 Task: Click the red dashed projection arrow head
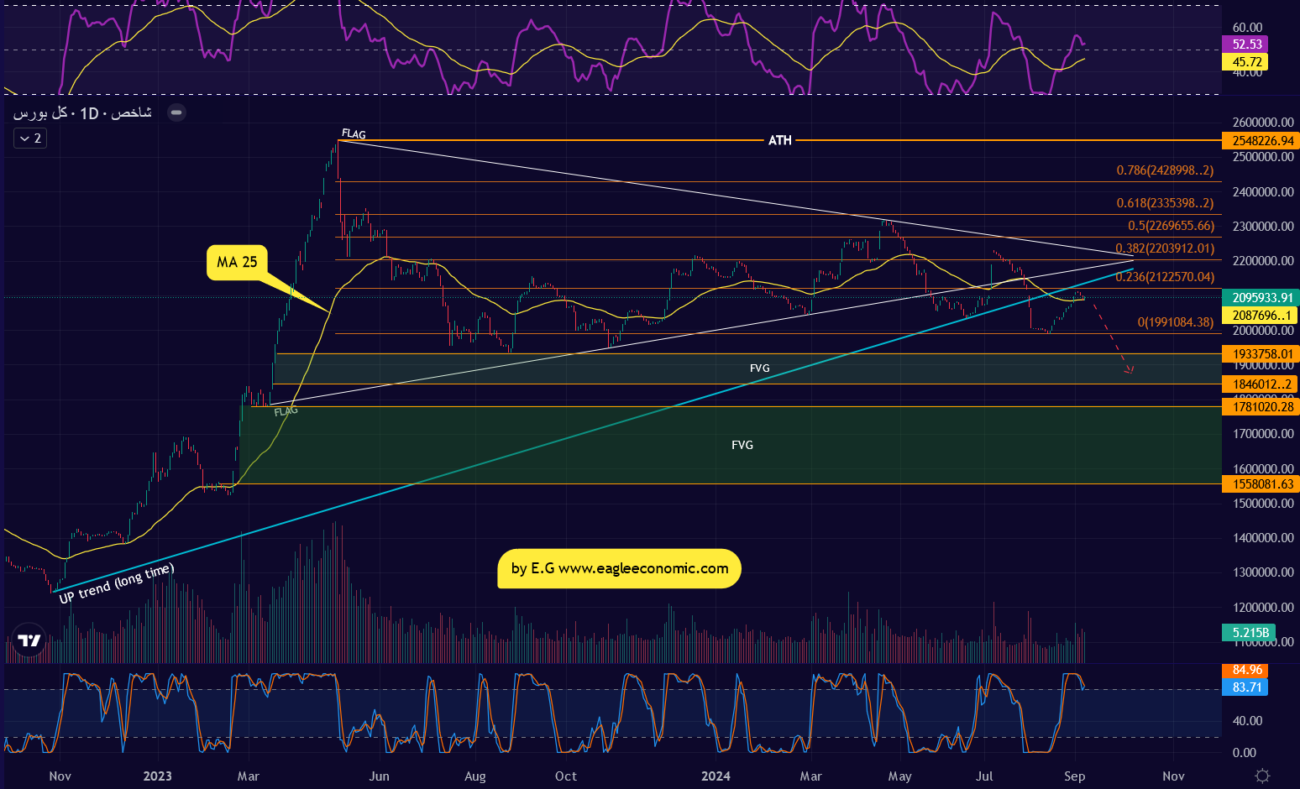pos(1129,369)
